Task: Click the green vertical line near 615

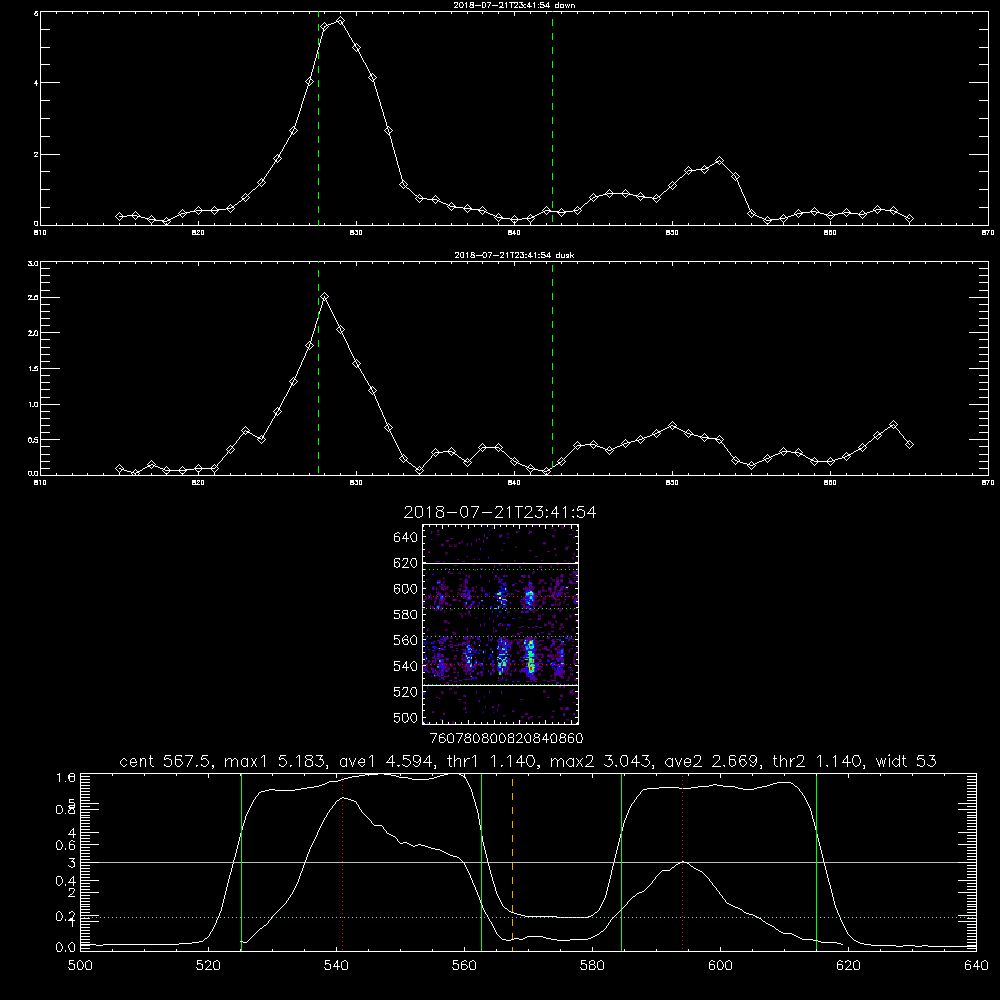Action: [816, 862]
